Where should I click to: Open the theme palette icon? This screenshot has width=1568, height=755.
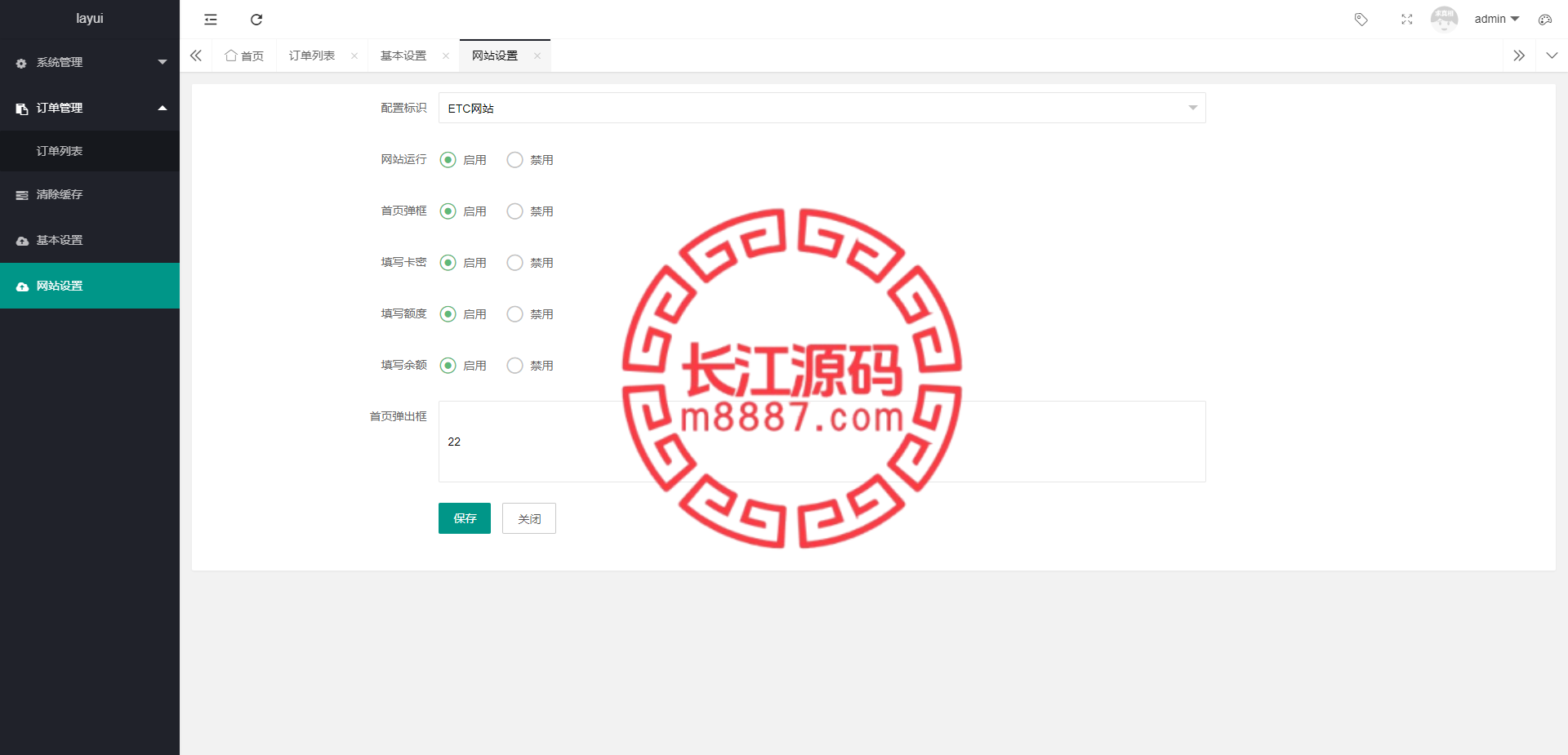coord(1544,20)
